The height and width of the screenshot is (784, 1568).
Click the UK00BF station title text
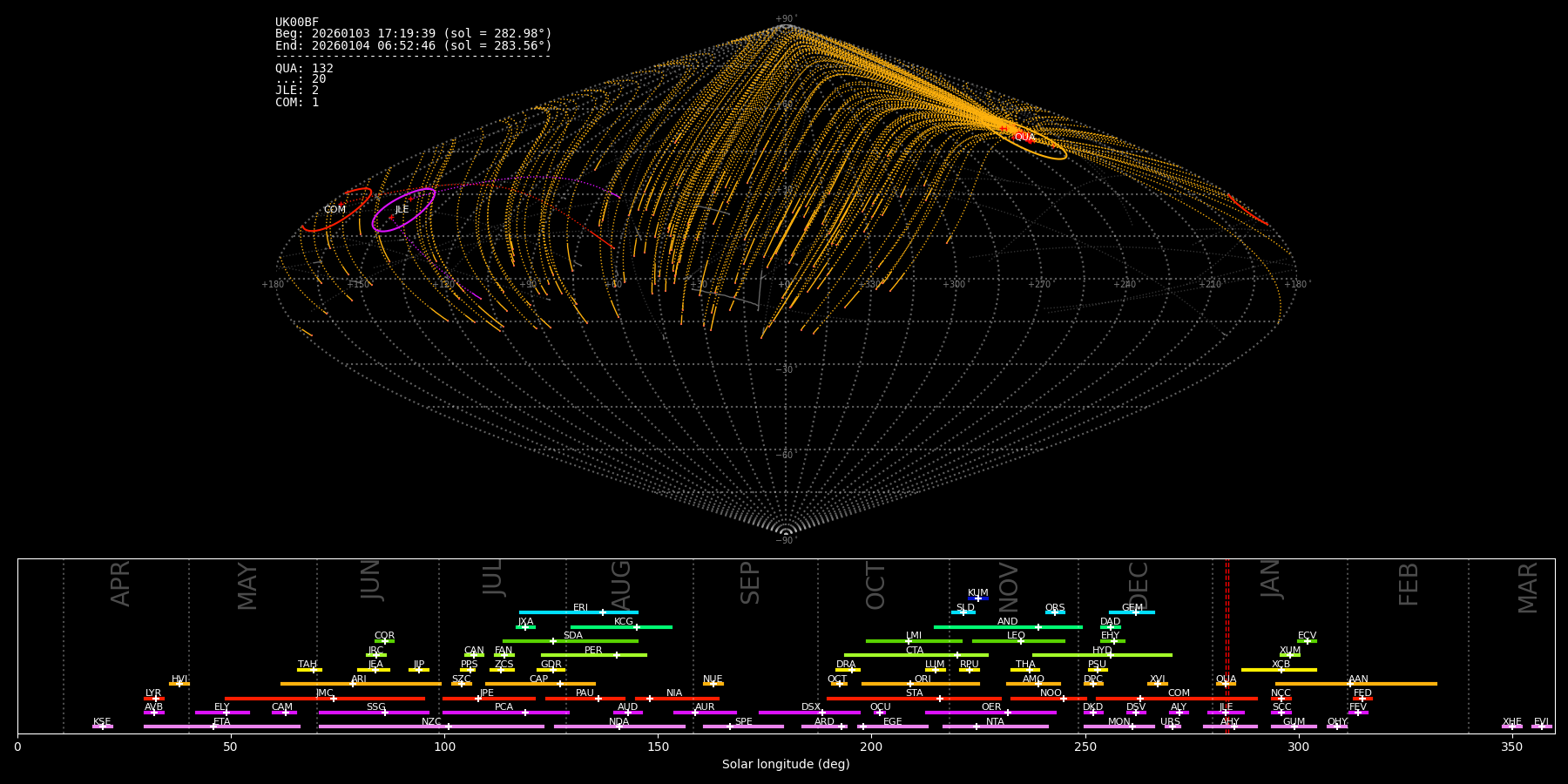click(x=297, y=23)
